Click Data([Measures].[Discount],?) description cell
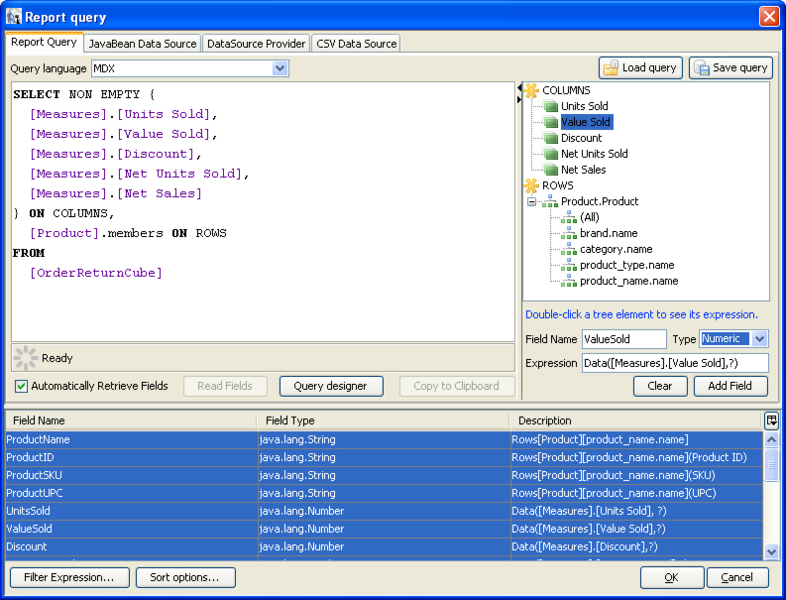This screenshot has width=786, height=600. click(x=636, y=547)
